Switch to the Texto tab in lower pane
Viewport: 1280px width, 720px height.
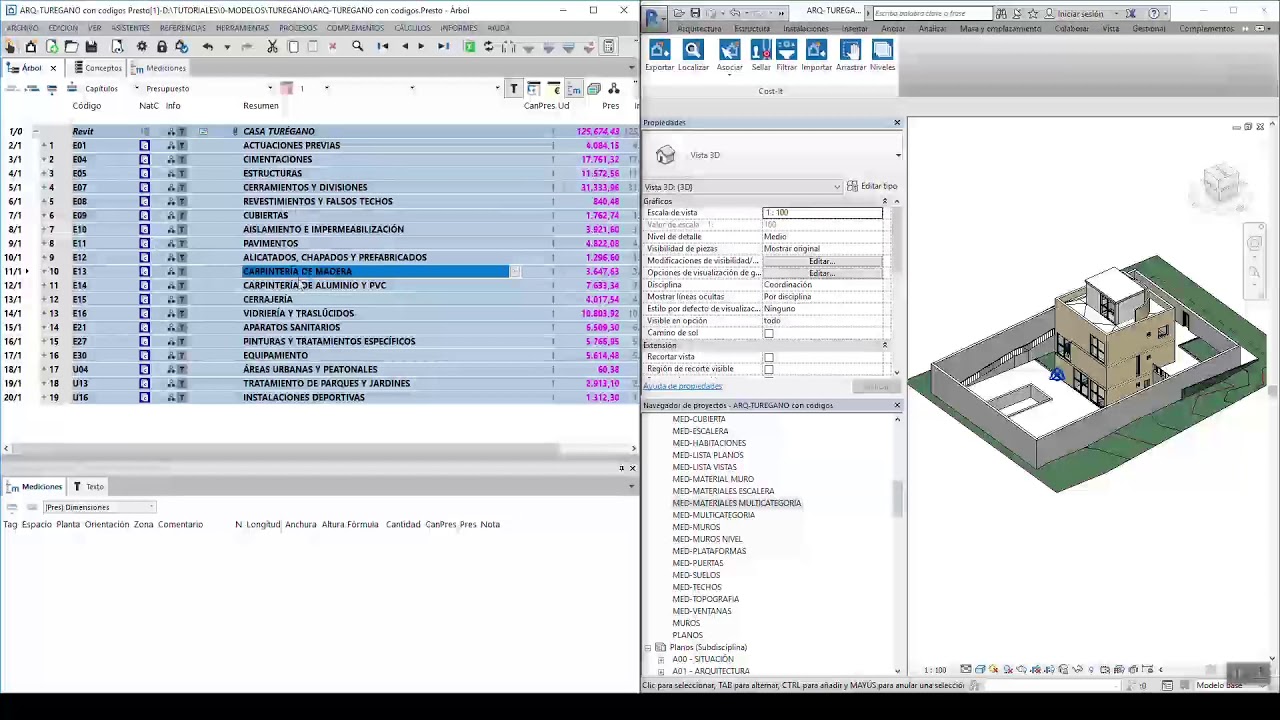click(89, 487)
